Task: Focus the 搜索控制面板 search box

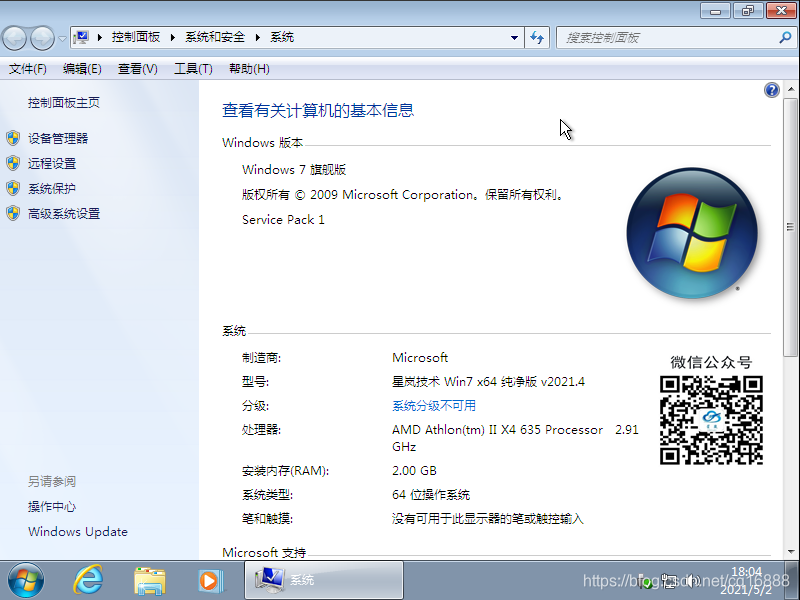Action: click(x=668, y=38)
